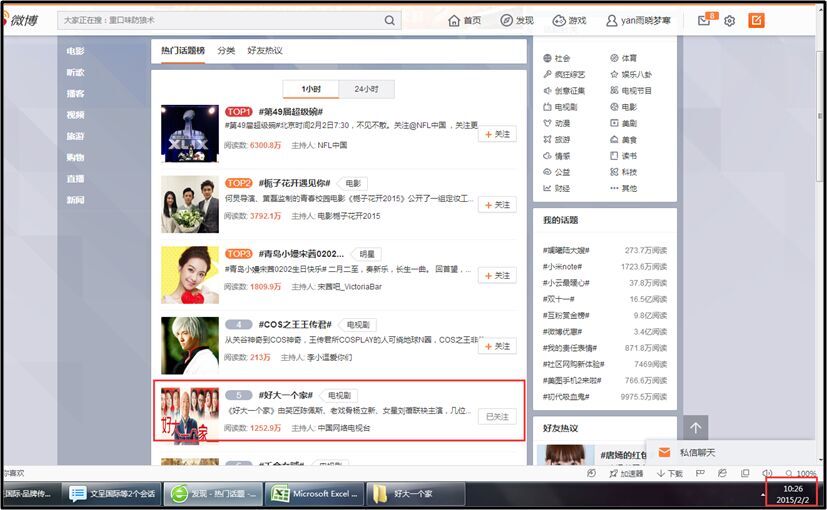Open the #好大一个家# topic title

tap(286, 395)
